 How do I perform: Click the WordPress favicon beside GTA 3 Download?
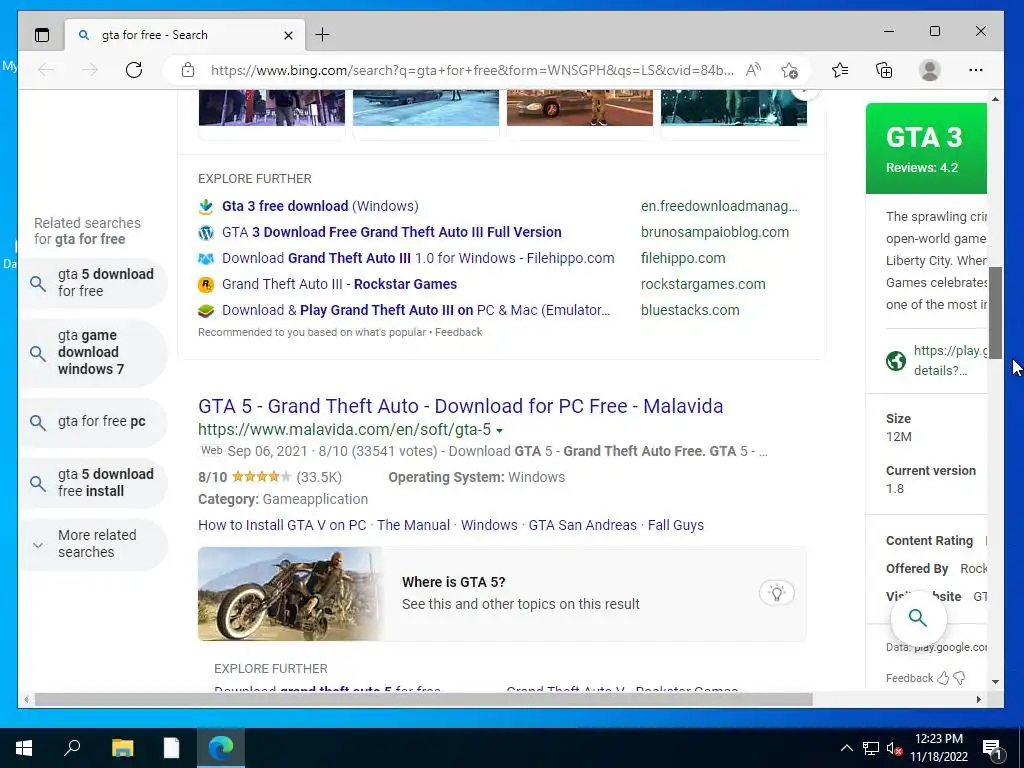coord(206,232)
